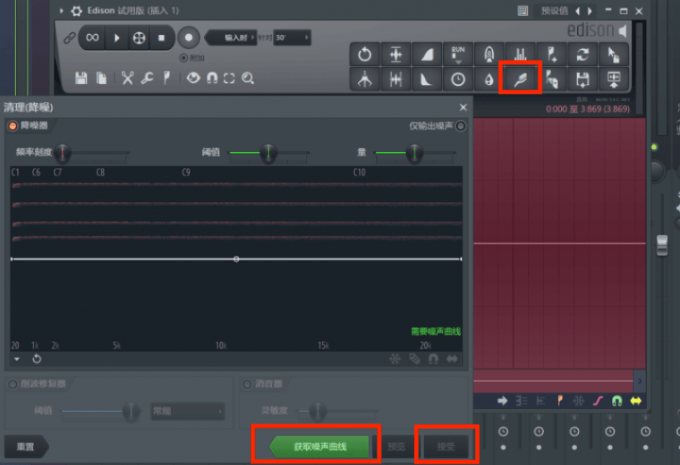Click the Edison play button

pos(116,38)
